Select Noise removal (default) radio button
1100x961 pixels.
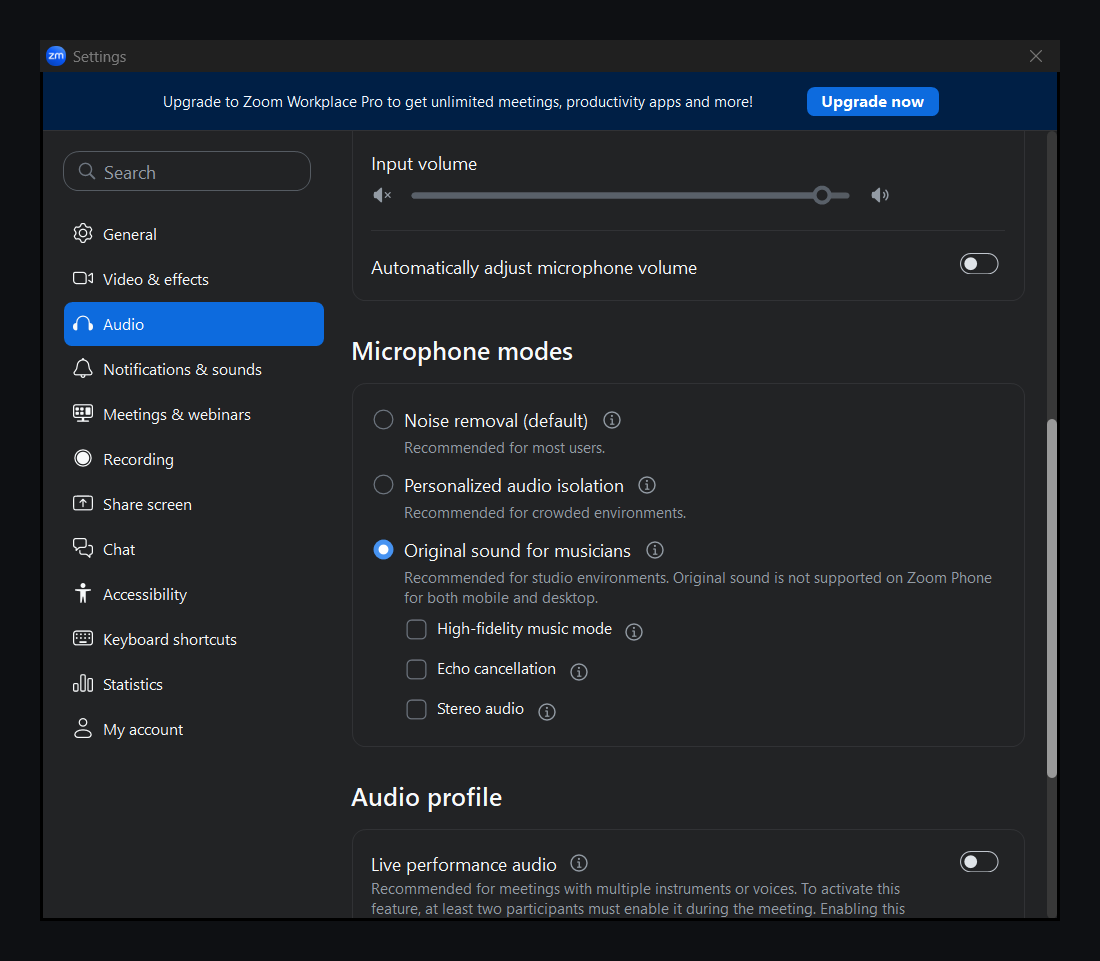point(383,420)
